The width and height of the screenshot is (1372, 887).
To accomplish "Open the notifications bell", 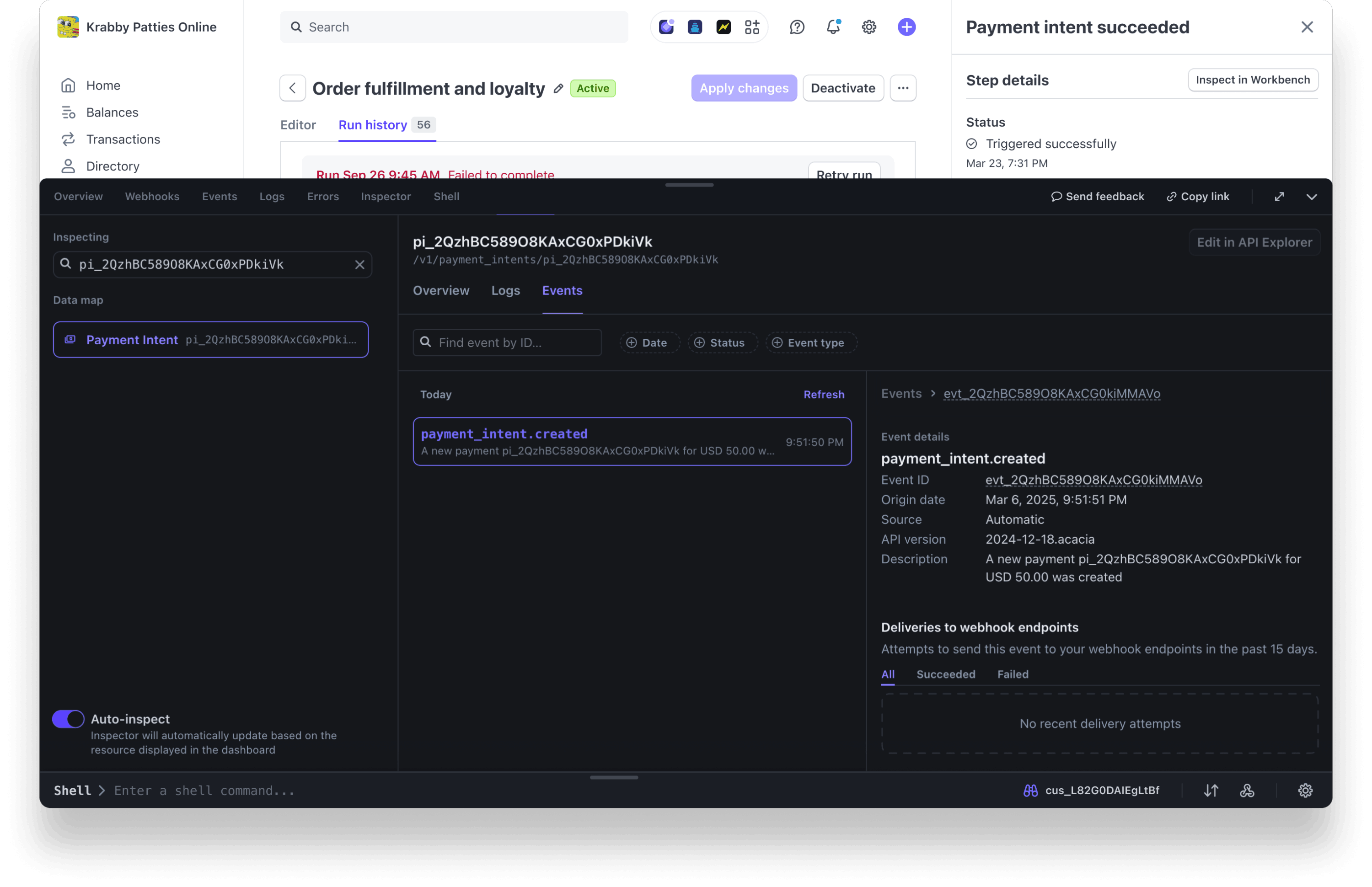I will coord(833,27).
